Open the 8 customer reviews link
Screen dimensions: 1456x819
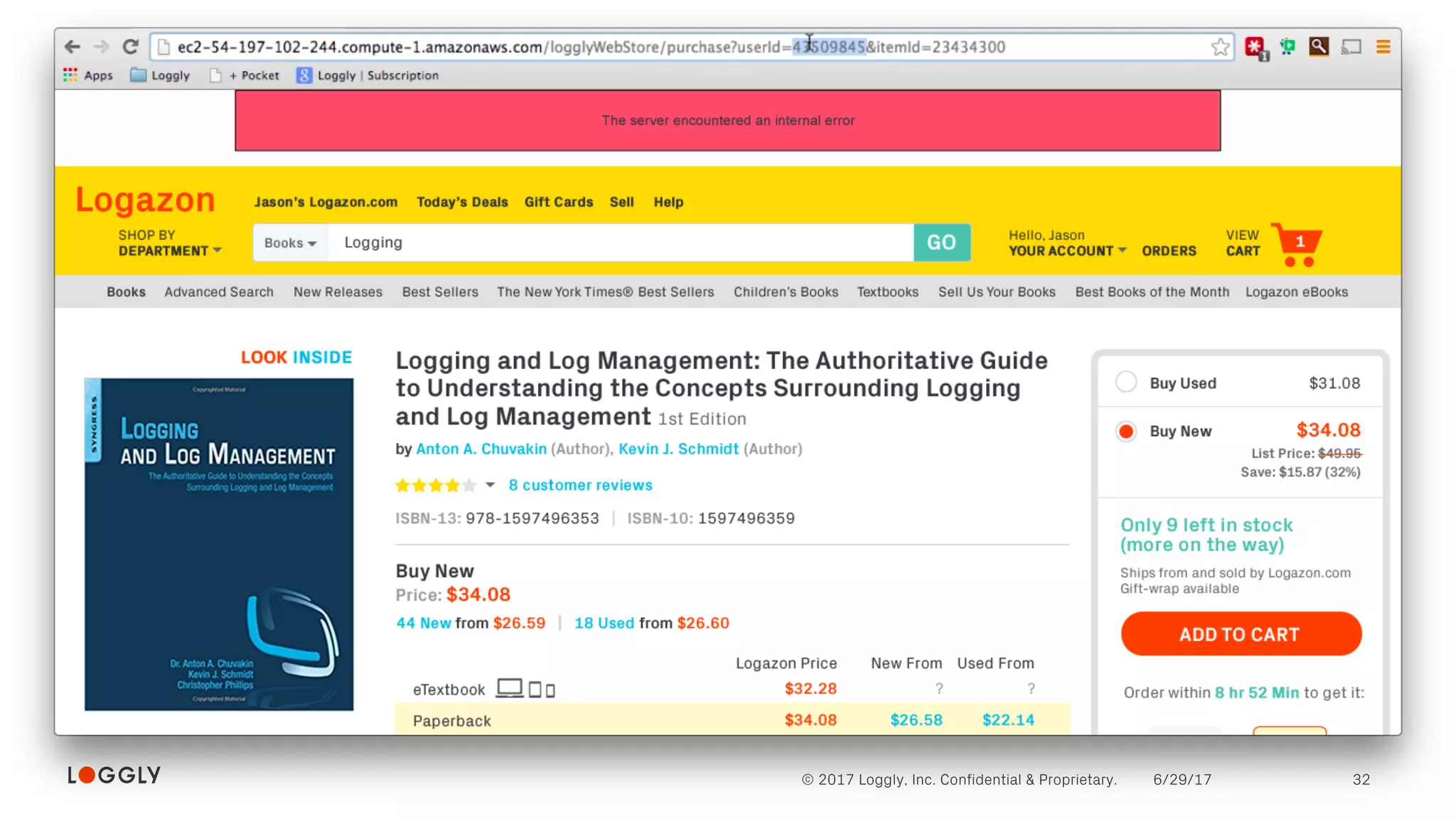(580, 485)
